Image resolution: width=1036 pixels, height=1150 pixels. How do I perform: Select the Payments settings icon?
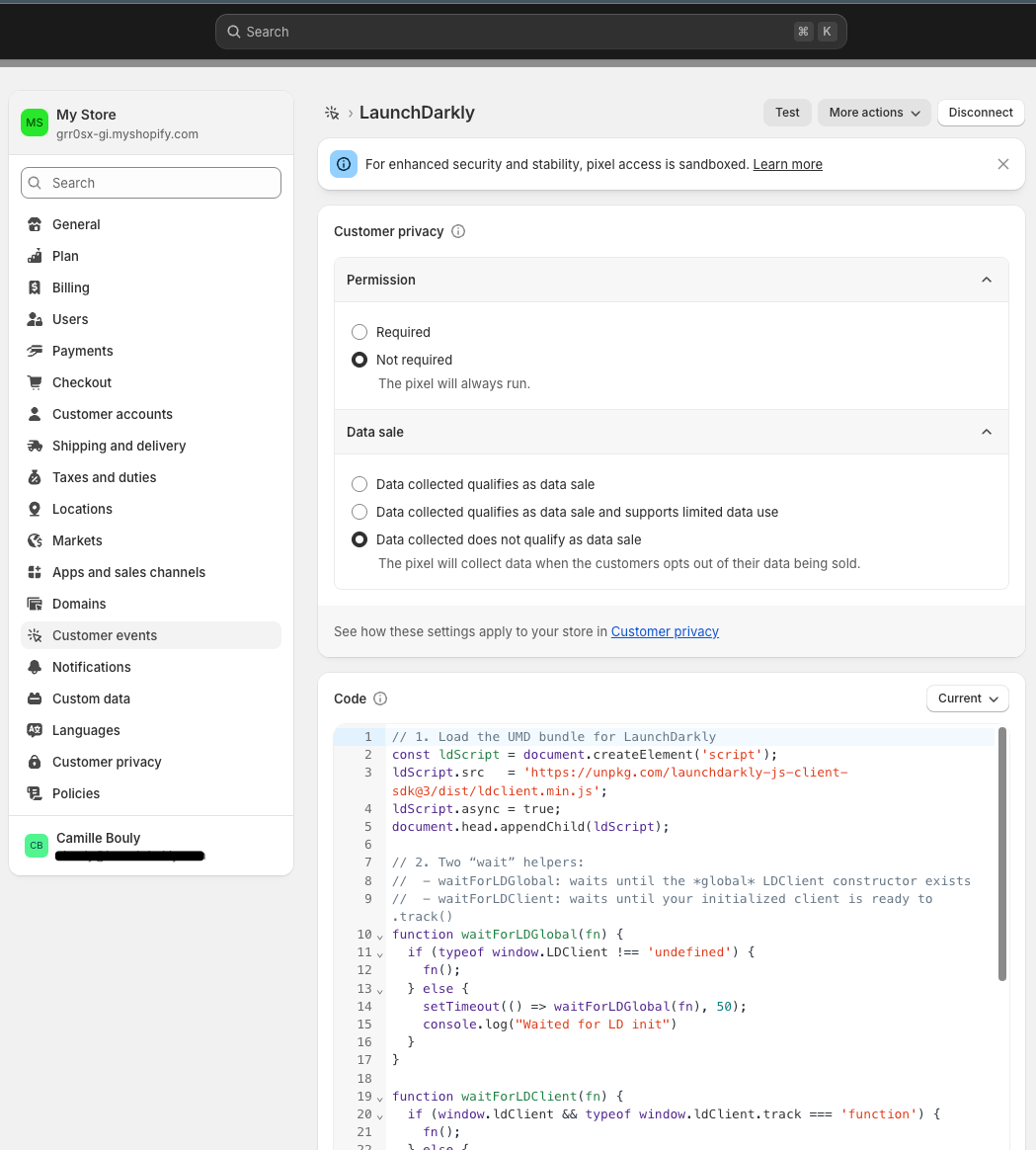(x=35, y=351)
